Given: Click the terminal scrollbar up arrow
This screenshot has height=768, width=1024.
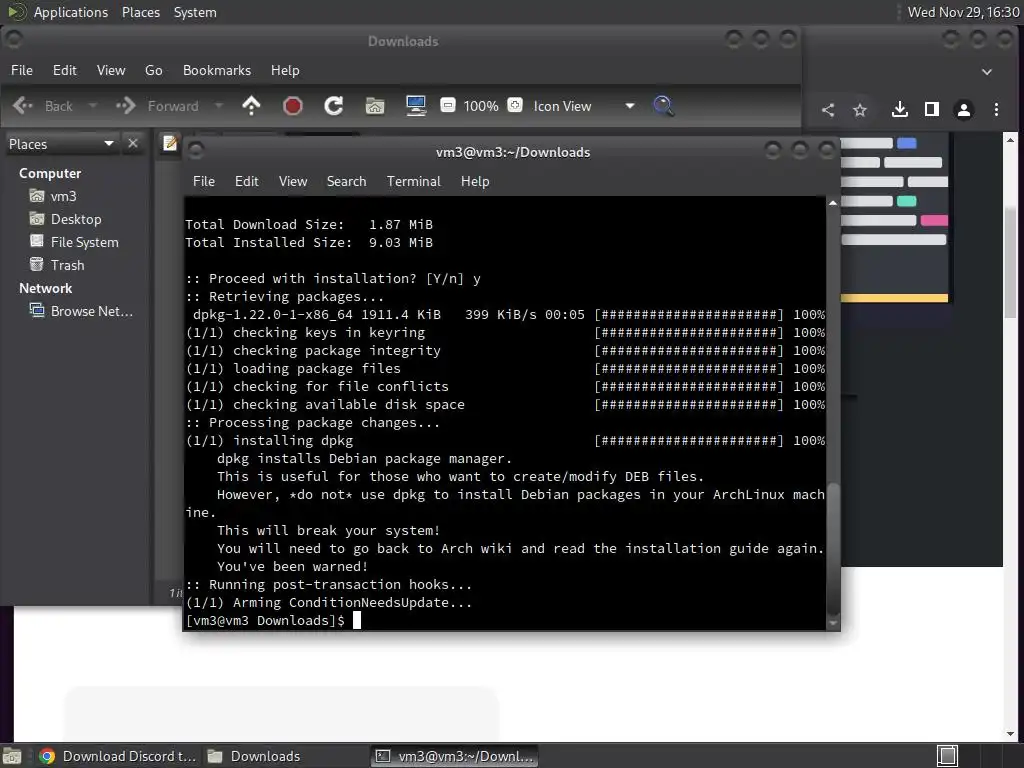Looking at the screenshot, I should 833,203.
